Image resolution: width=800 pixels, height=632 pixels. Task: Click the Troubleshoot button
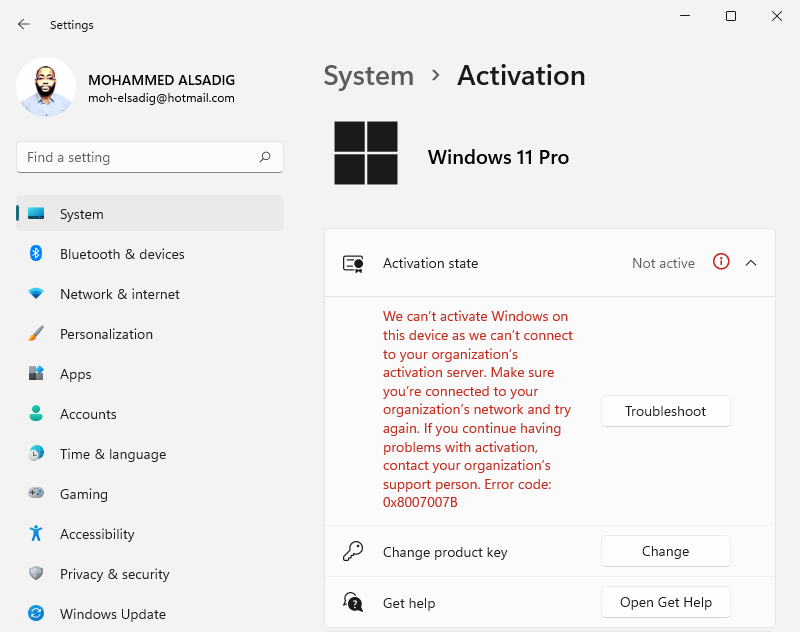pos(665,411)
